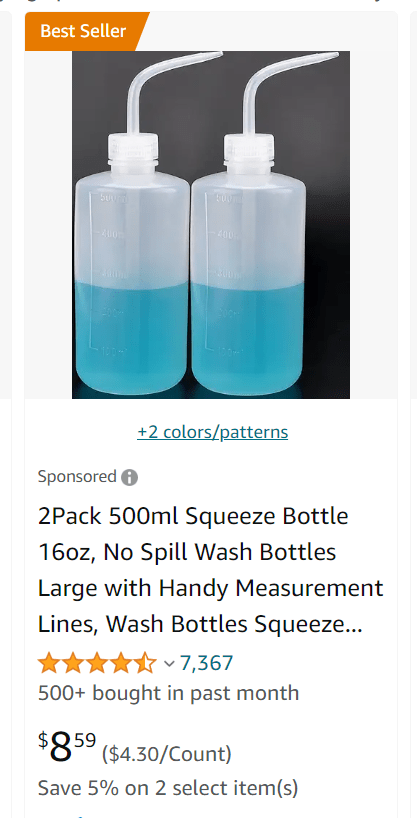Open the 2Pack 500ml Squeeze Bottle title
The height and width of the screenshot is (818, 417).
click(x=211, y=570)
